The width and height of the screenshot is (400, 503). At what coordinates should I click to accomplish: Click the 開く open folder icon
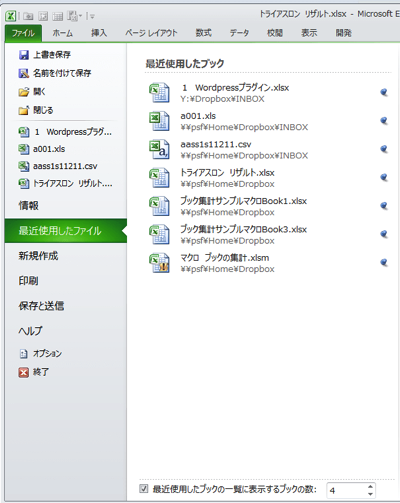(24, 92)
